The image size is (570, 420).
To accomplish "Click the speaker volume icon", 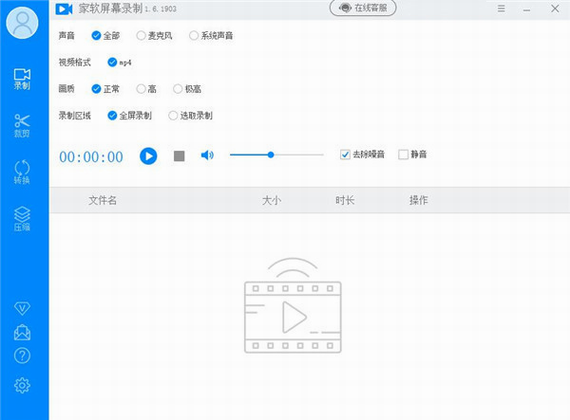I will click(x=207, y=155).
